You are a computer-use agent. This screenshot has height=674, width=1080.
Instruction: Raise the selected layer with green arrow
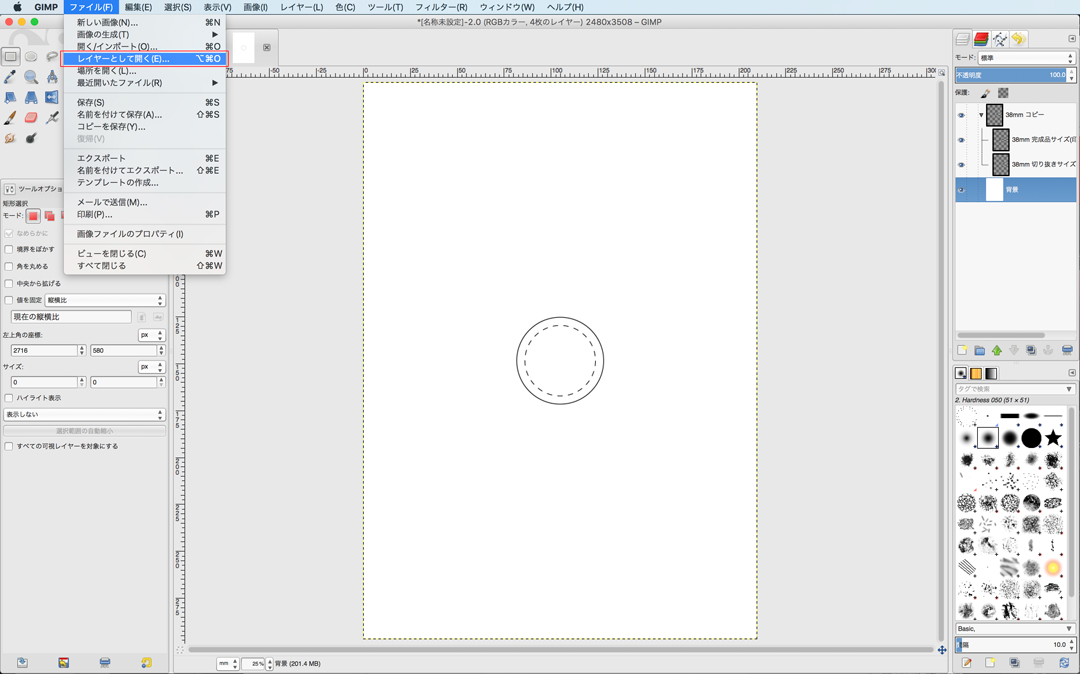pos(996,351)
